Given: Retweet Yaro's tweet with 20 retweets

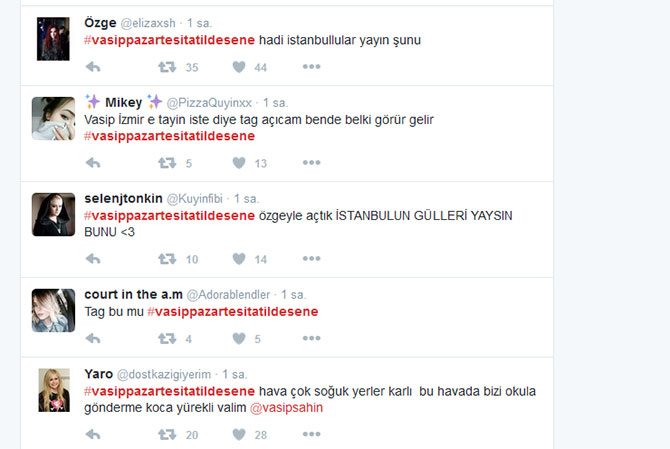Looking at the screenshot, I should click(167, 434).
